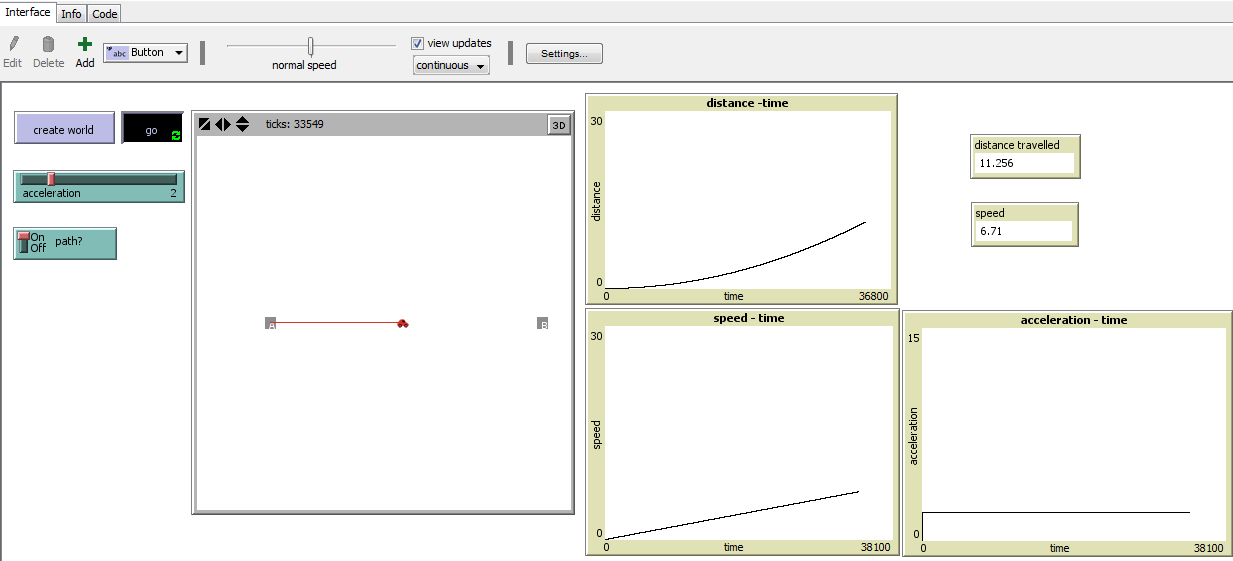
Task: Toggle the view updates checkbox
Action: pyautogui.click(x=418, y=44)
